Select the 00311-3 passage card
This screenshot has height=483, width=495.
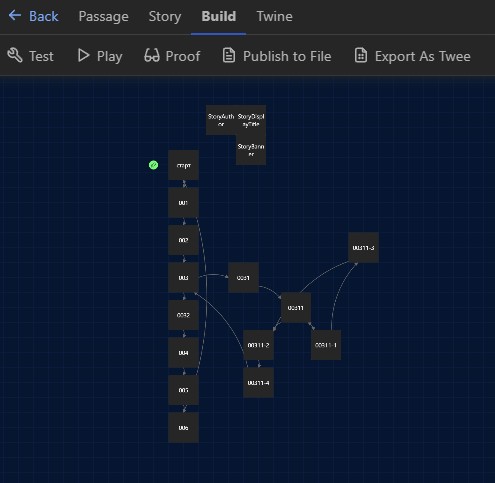[363, 248]
